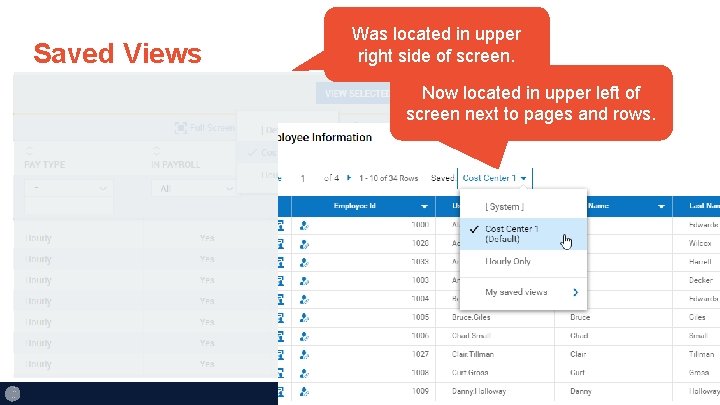Open Employee Id column filter arrow

[x=424, y=207]
